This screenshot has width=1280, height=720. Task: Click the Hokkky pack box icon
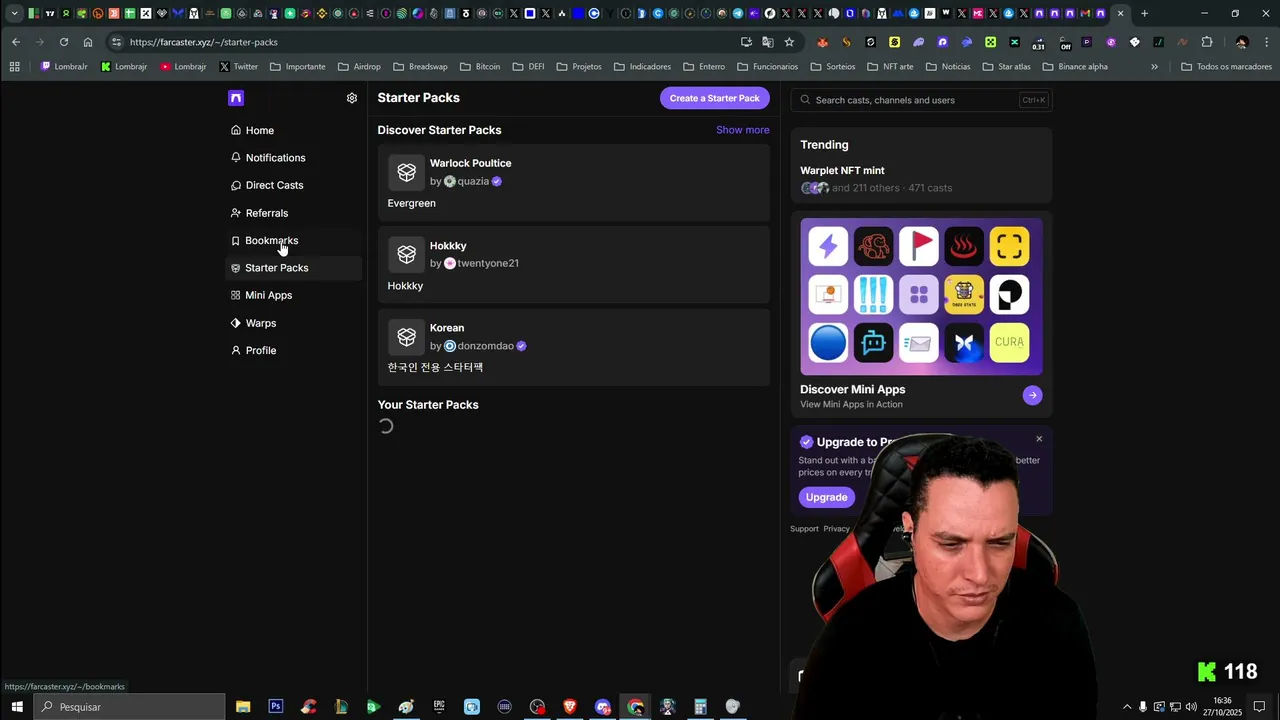click(406, 254)
